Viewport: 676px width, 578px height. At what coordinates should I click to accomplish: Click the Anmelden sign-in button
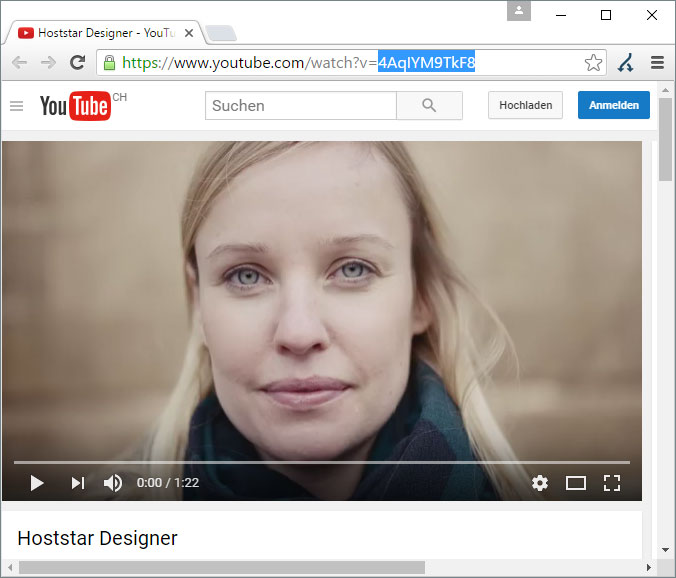click(x=613, y=105)
